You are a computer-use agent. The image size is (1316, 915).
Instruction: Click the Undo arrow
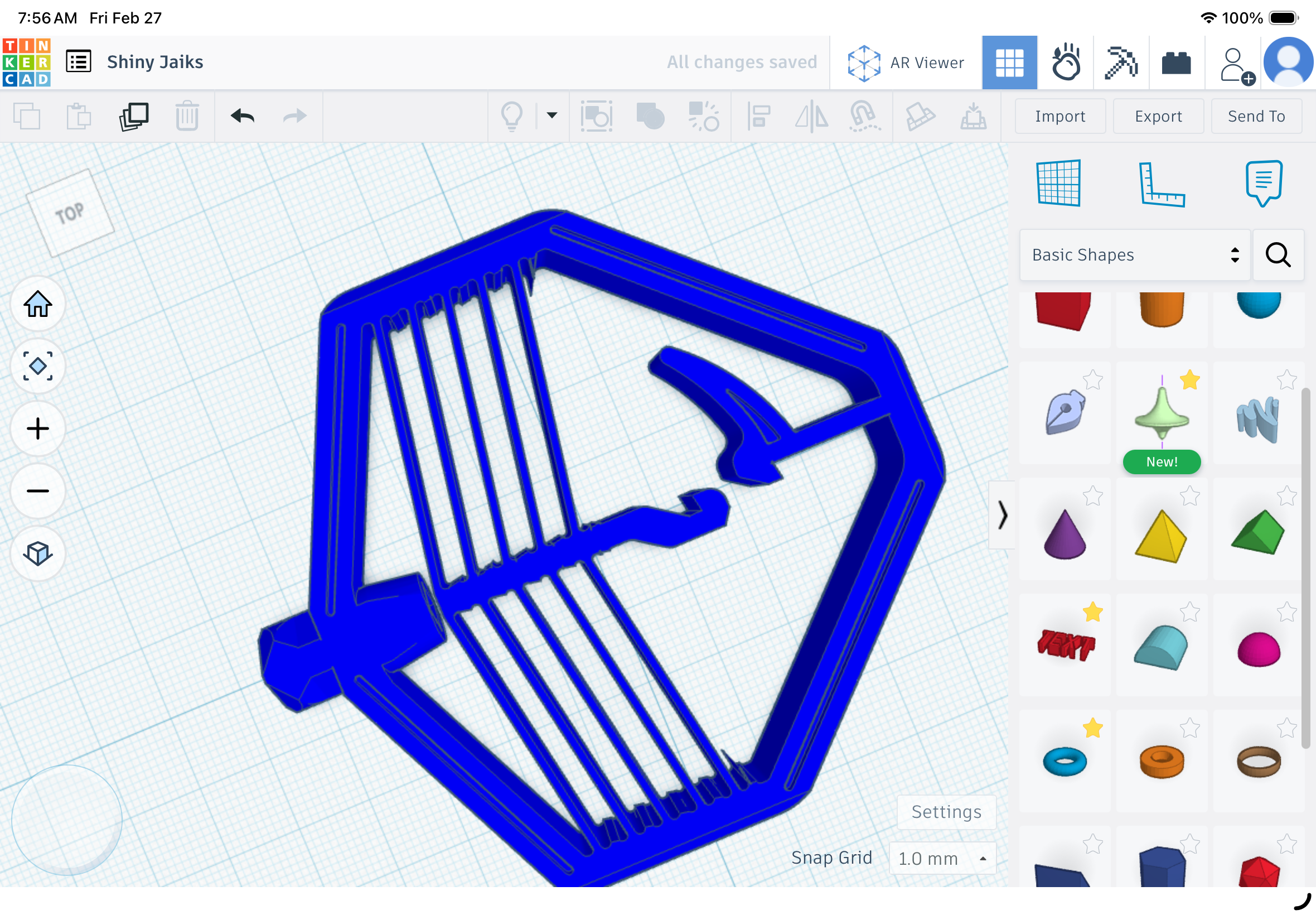tap(243, 117)
